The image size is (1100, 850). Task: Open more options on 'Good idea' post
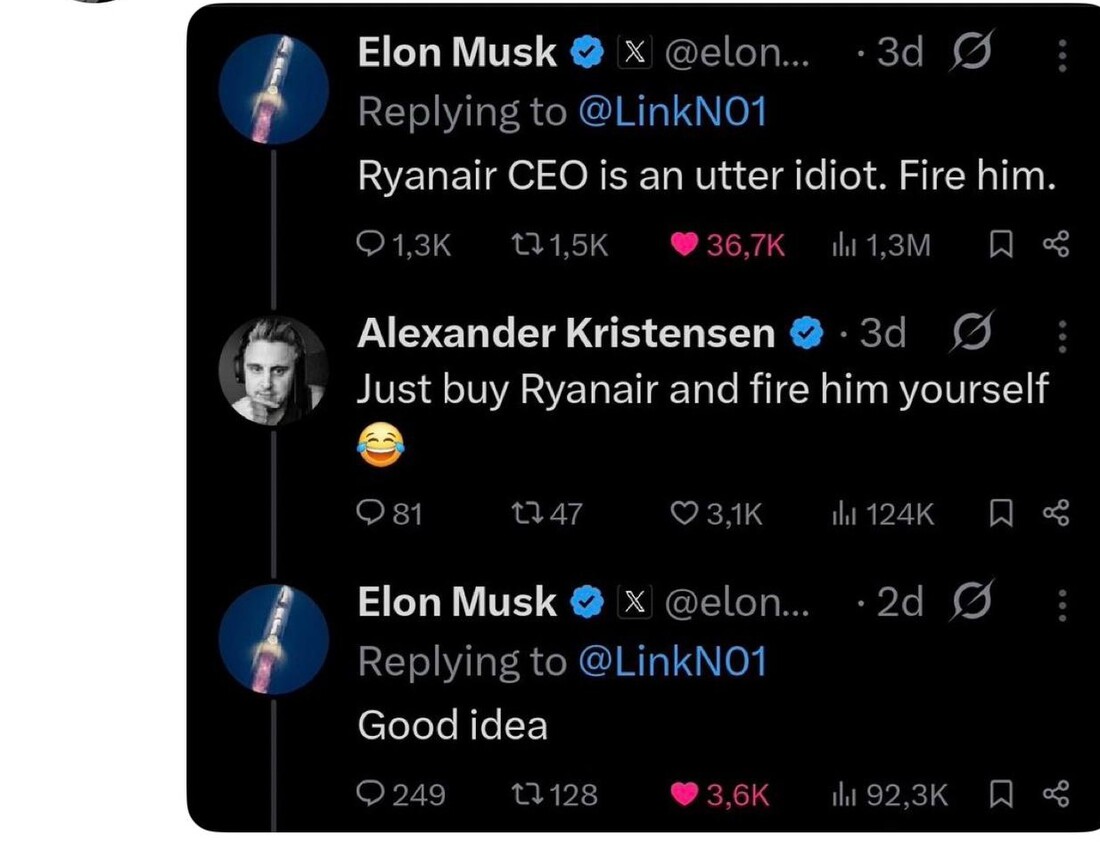[x=1062, y=605]
